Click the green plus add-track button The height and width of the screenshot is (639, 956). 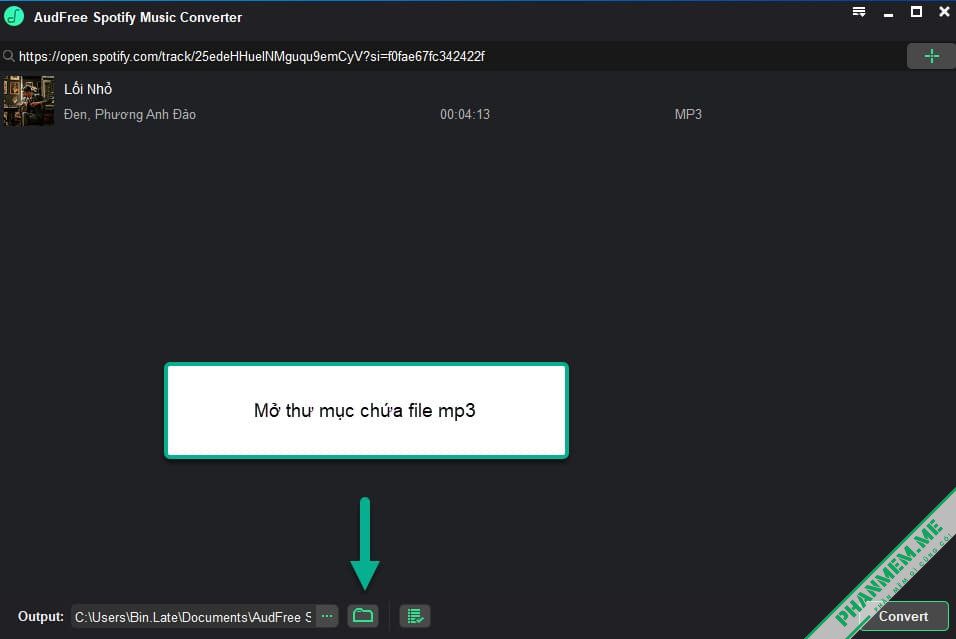pos(931,56)
